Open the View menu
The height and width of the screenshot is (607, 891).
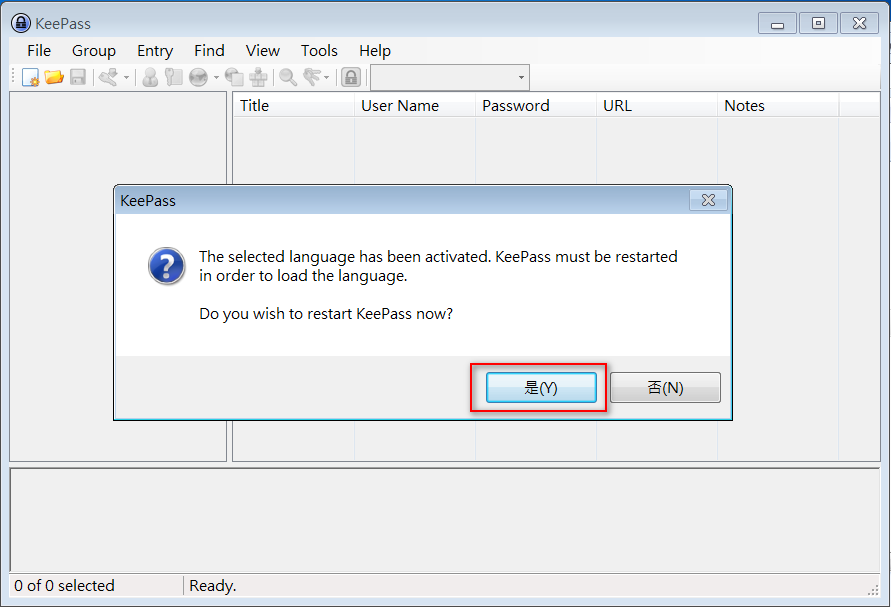point(263,51)
